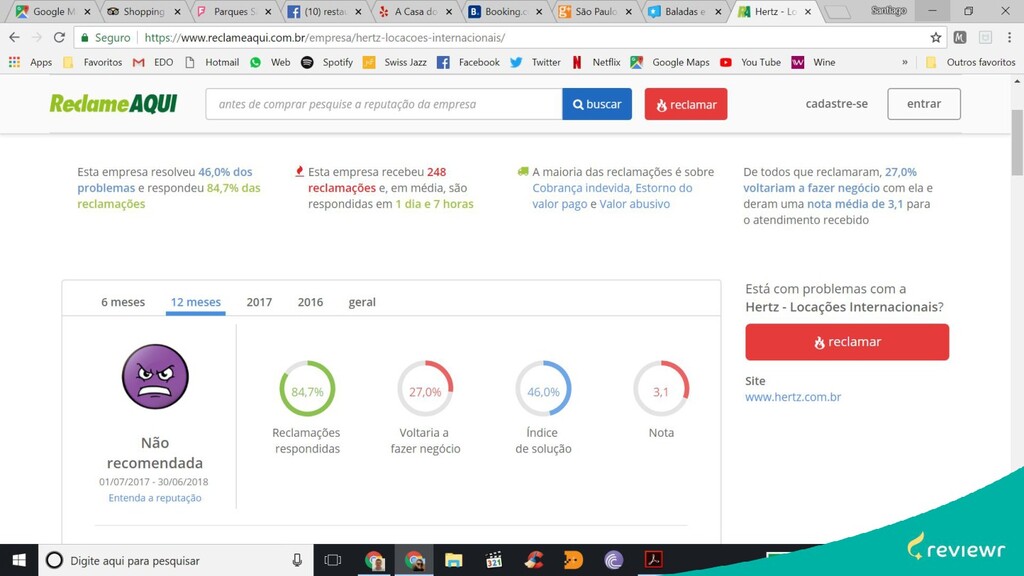Open Outros favoritos bookmark folder
The image size is (1024, 576).
point(970,62)
